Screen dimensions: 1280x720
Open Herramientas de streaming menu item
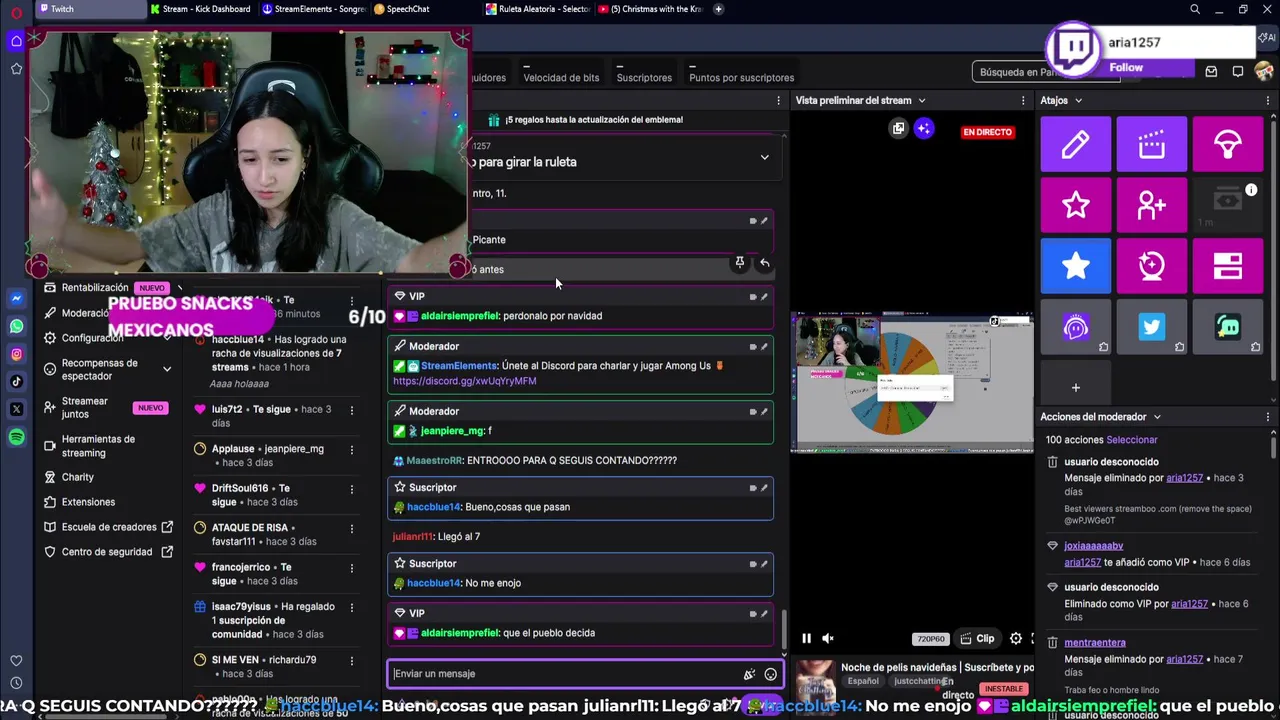(x=98, y=446)
